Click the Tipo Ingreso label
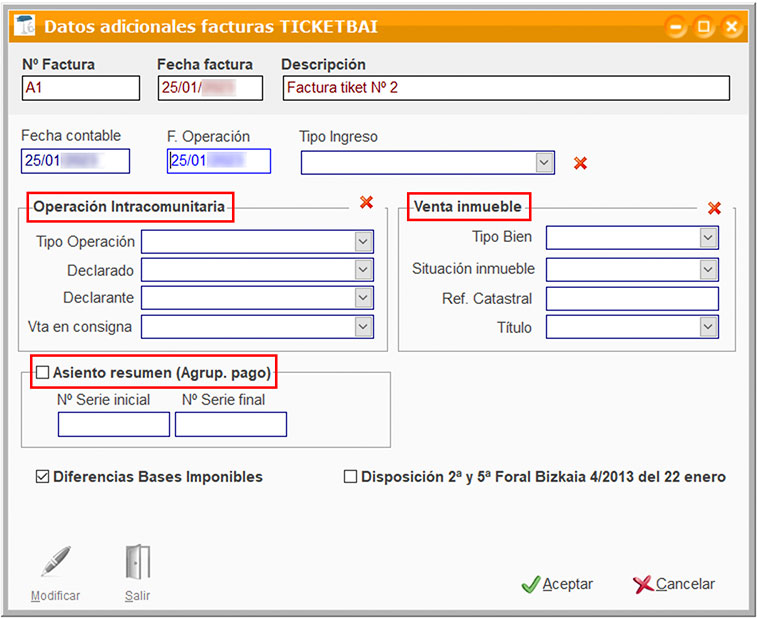 [x=338, y=137]
